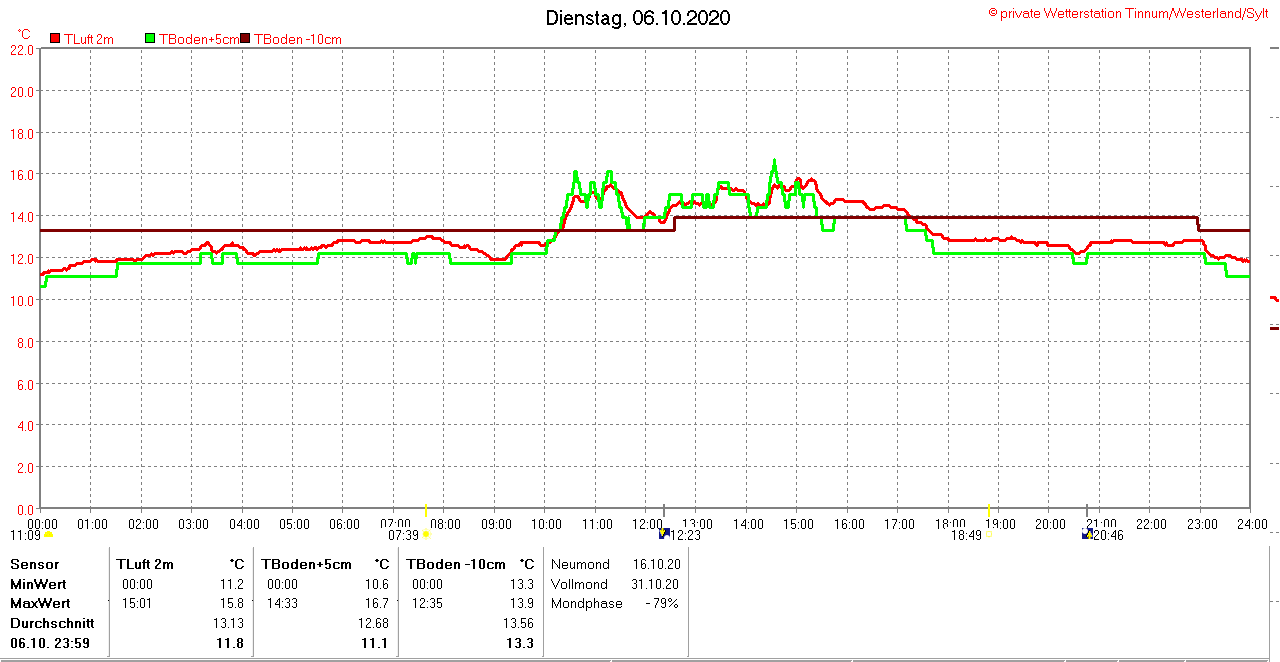The image size is (1280, 662).
Task: Click the moon icon at 12:23
Action: click(x=664, y=533)
